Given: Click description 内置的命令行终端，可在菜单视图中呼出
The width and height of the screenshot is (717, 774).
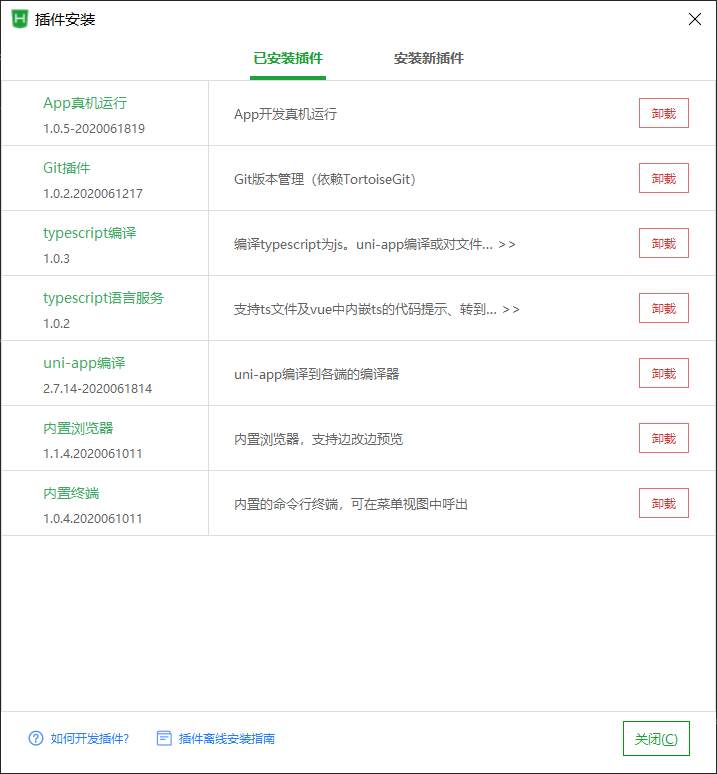Looking at the screenshot, I should click(x=351, y=504).
